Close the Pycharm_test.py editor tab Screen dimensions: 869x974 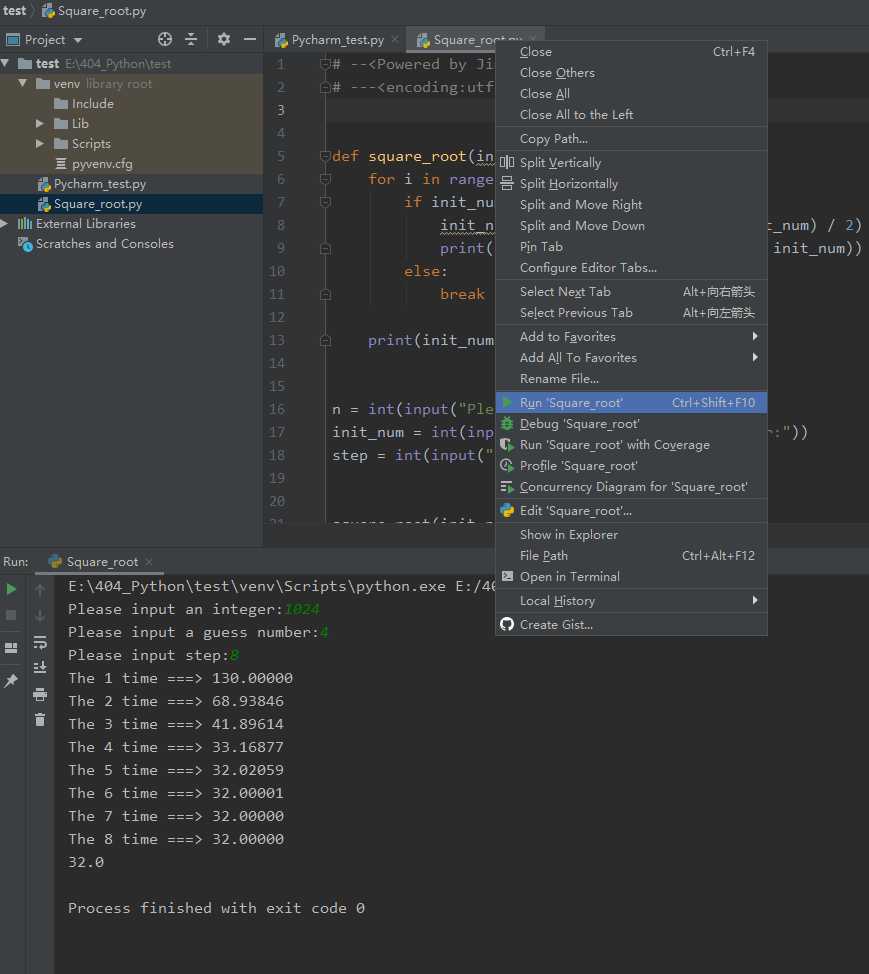pos(395,39)
